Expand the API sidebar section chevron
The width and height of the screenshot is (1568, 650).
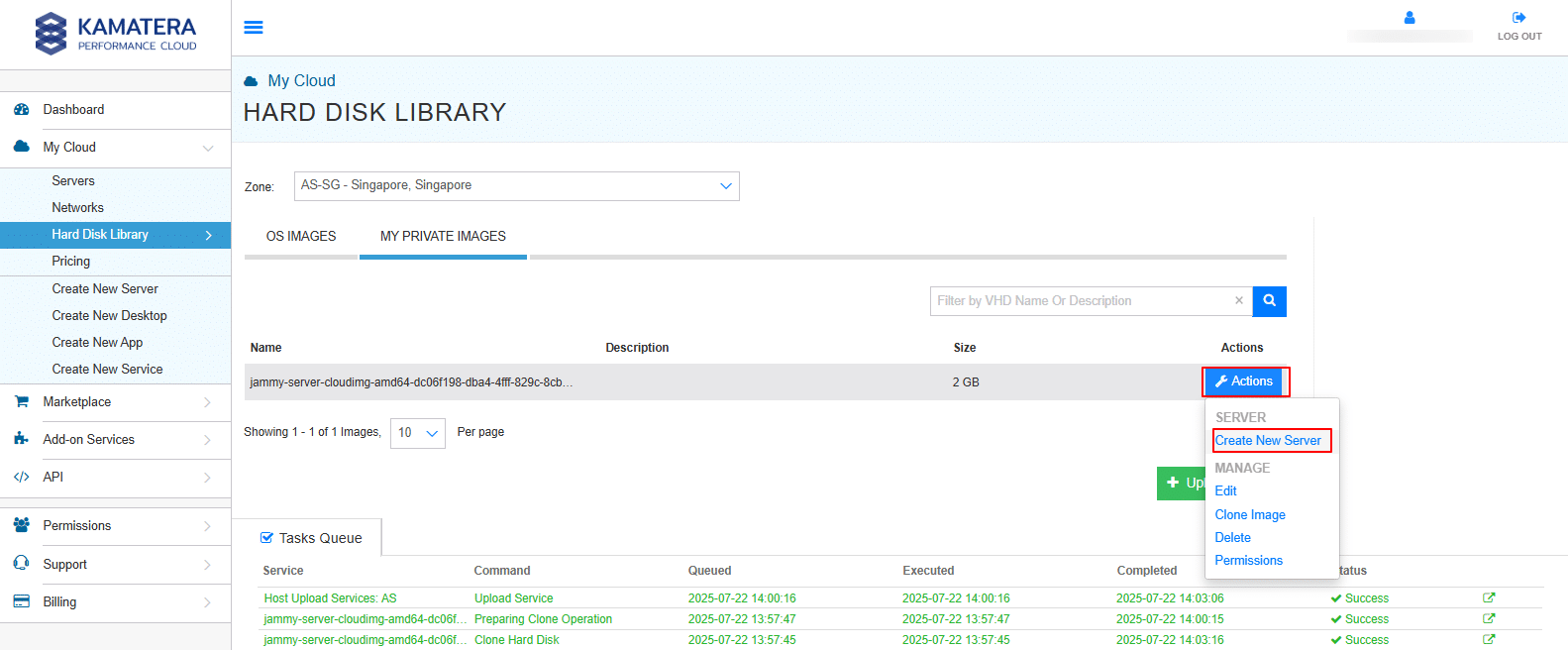(x=208, y=478)
